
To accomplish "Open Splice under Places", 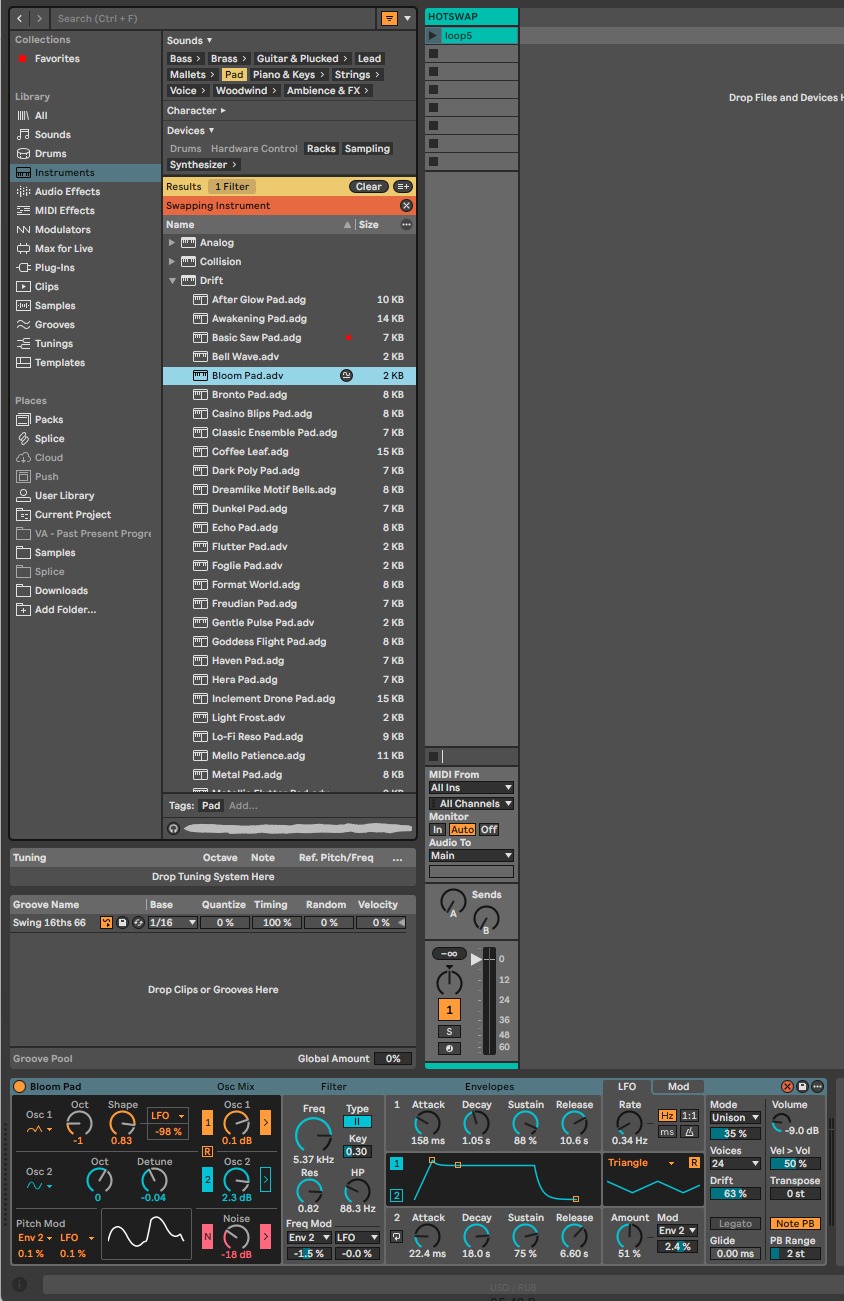I will 49,438.
